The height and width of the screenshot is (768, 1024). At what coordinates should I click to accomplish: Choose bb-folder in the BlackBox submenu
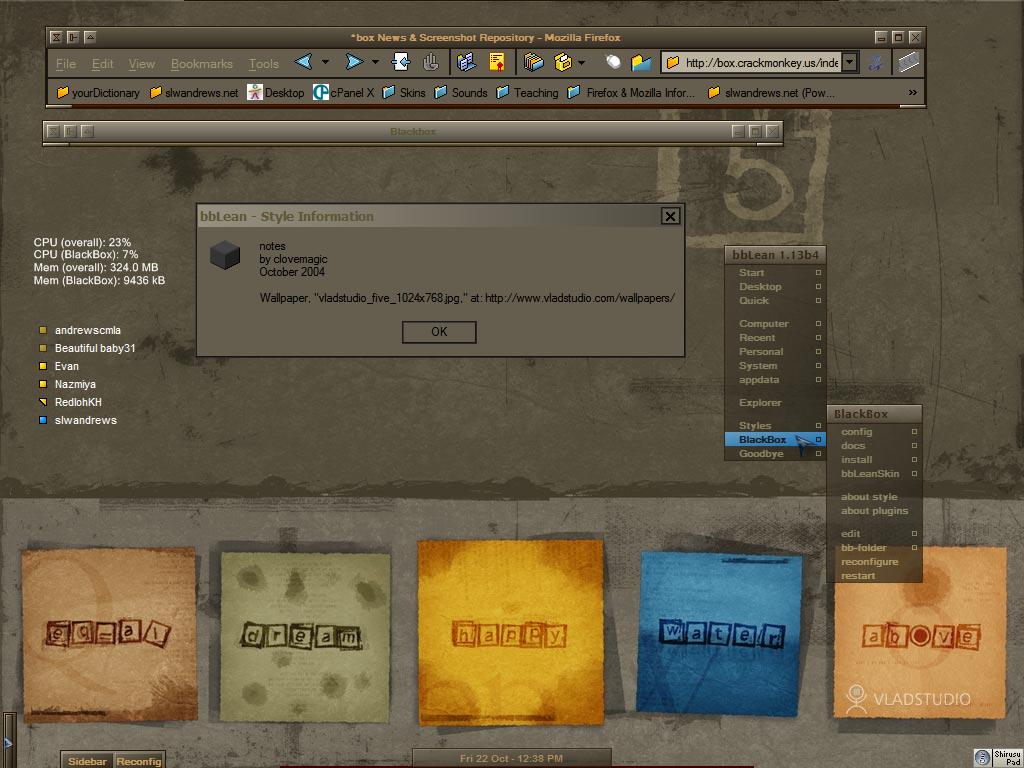click(874, 547)
